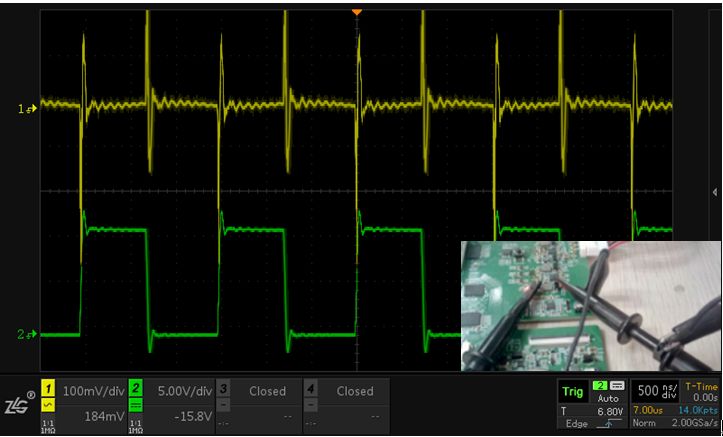Open the 500 ns/div timebase setting
Image resolution: width=723 pixels, height=437 pixels.
(655, 390)
